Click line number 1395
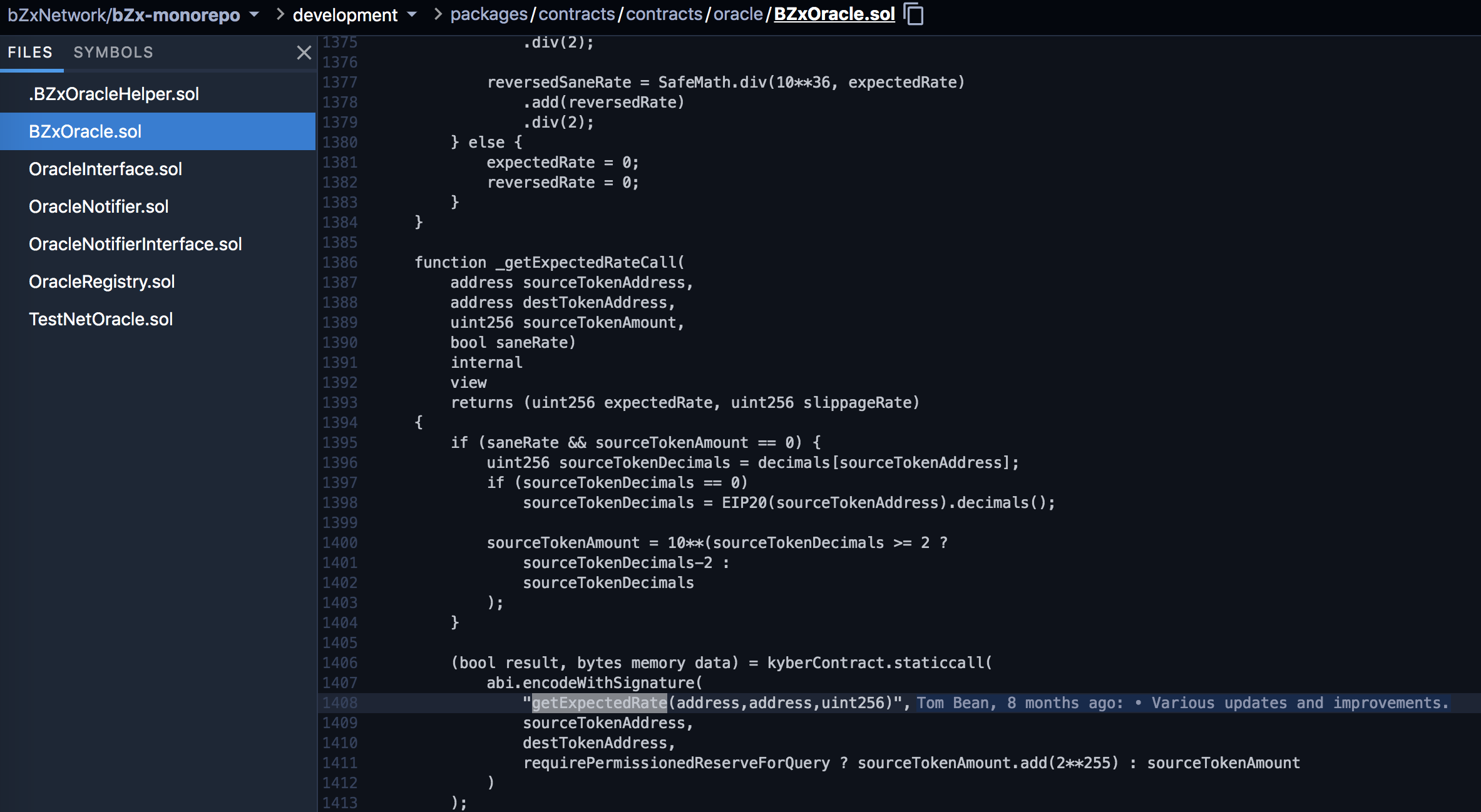 click(340, 443)
